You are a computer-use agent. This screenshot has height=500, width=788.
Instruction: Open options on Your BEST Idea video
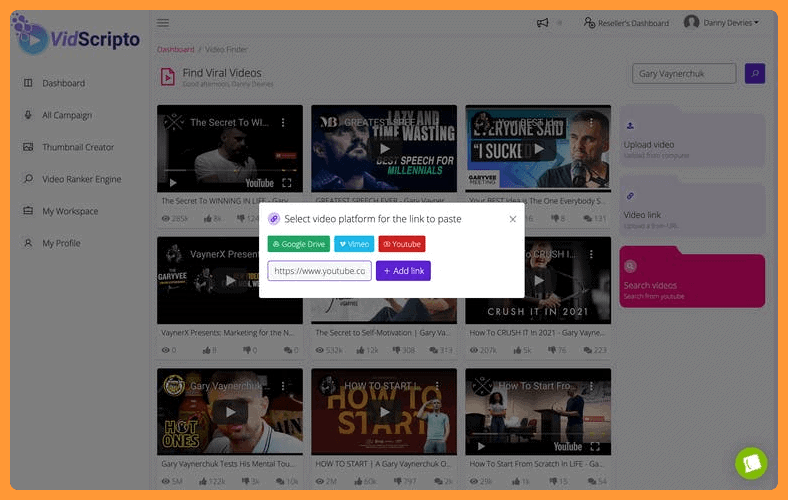[592, 122]
